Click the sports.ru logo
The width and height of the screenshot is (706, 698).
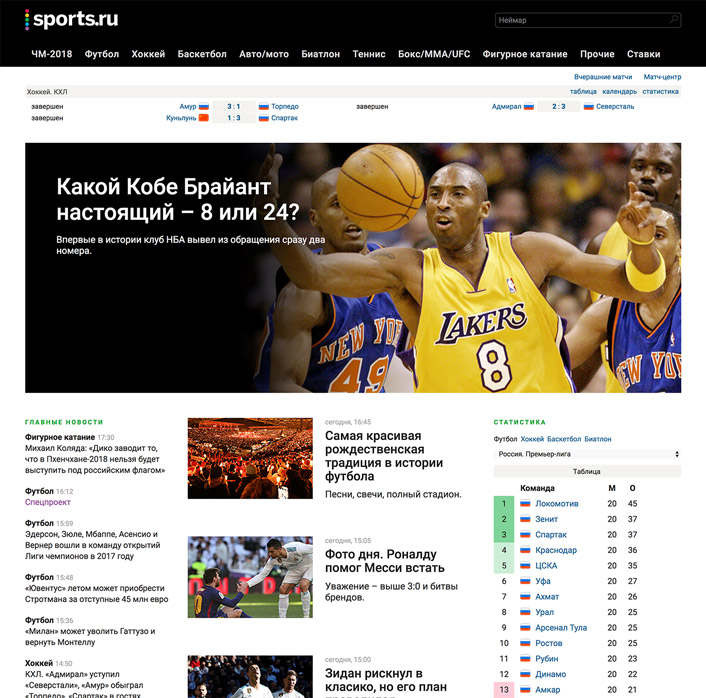click(72, 19)
